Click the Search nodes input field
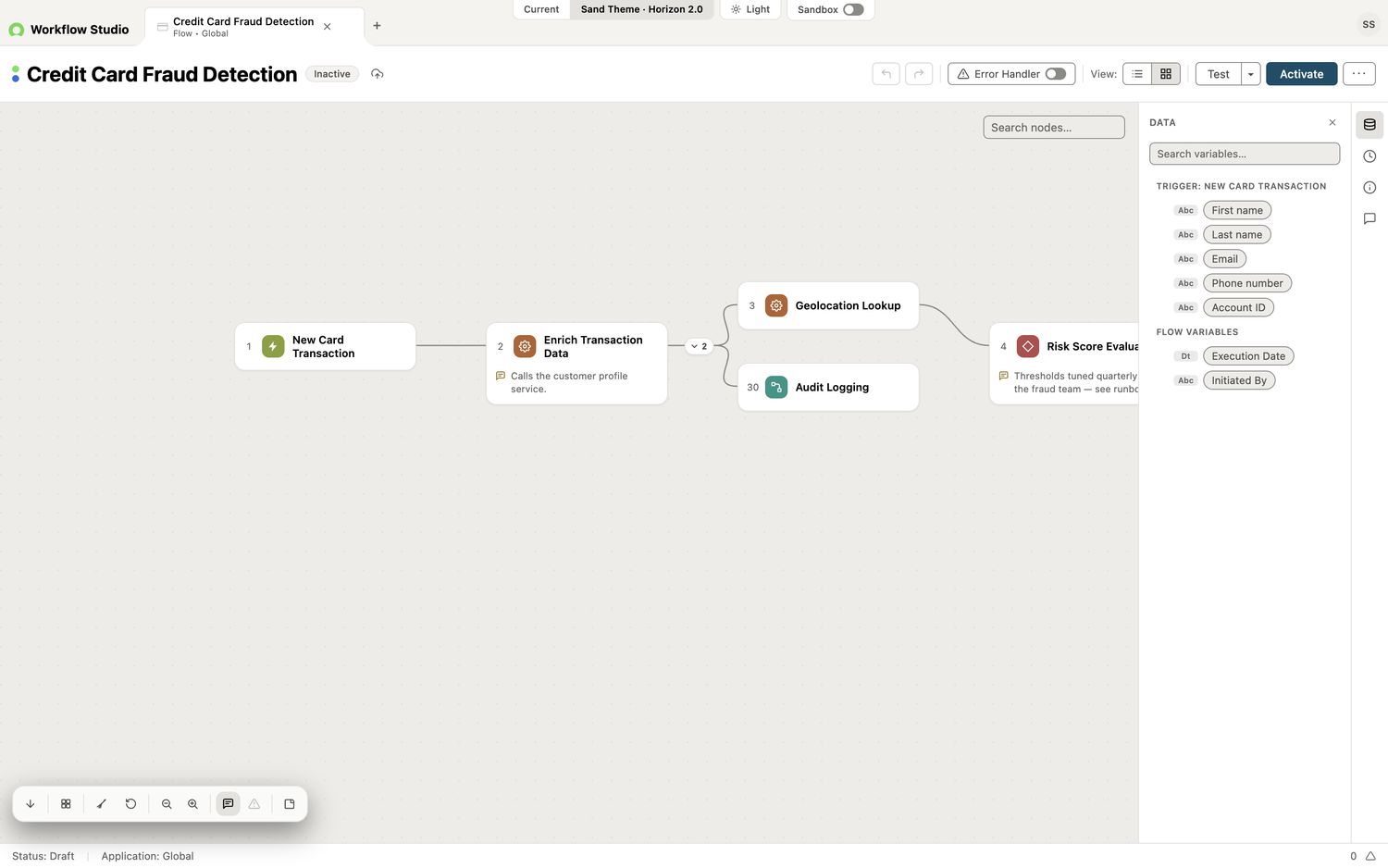This screenshot has height=868, width=1388. tap(1054, 128)
